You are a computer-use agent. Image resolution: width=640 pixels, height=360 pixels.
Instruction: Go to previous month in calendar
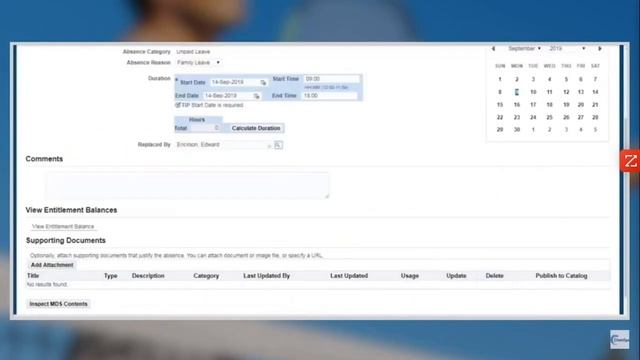493,49
